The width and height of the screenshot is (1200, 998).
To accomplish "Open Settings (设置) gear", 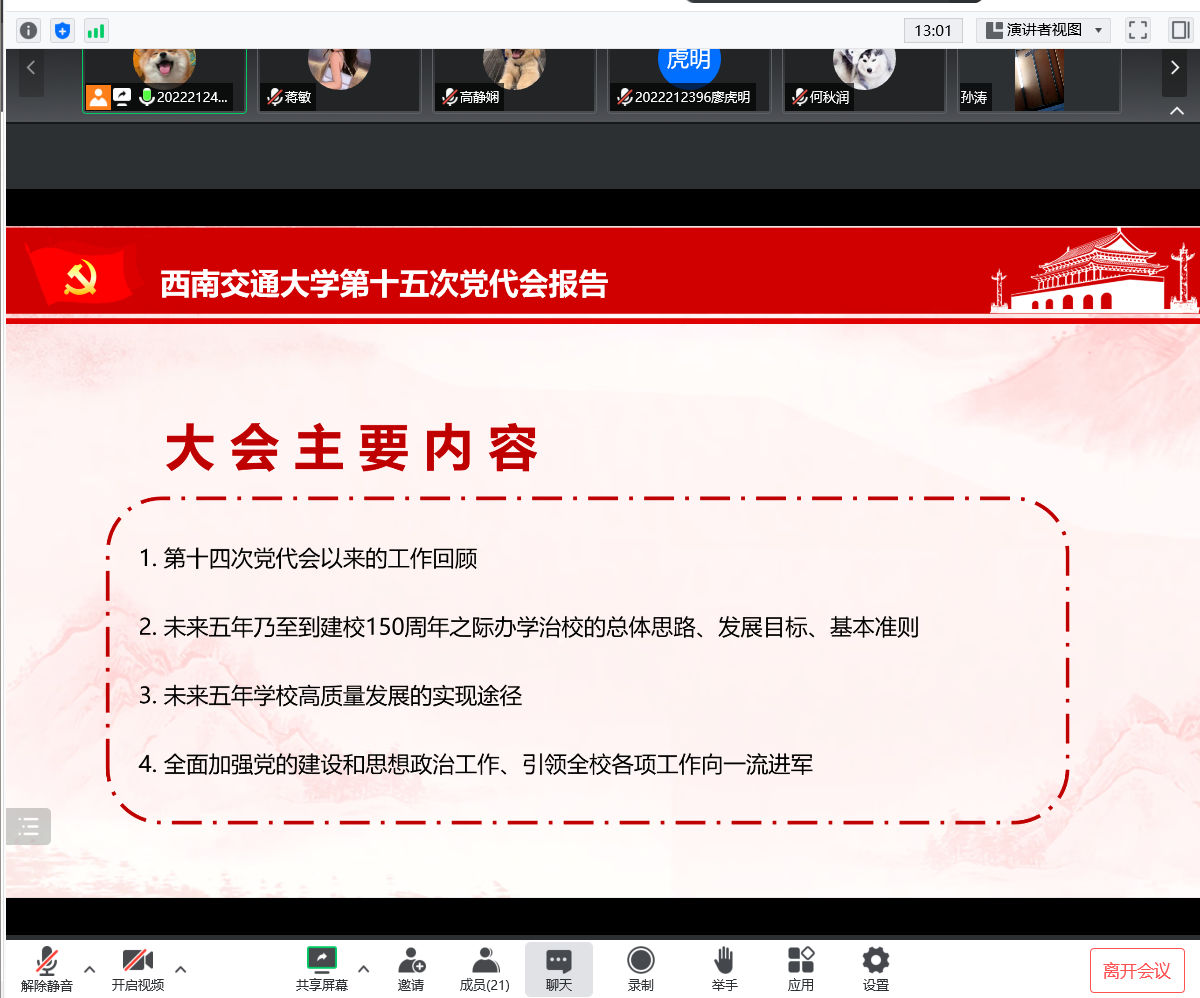I will point(876,969).
